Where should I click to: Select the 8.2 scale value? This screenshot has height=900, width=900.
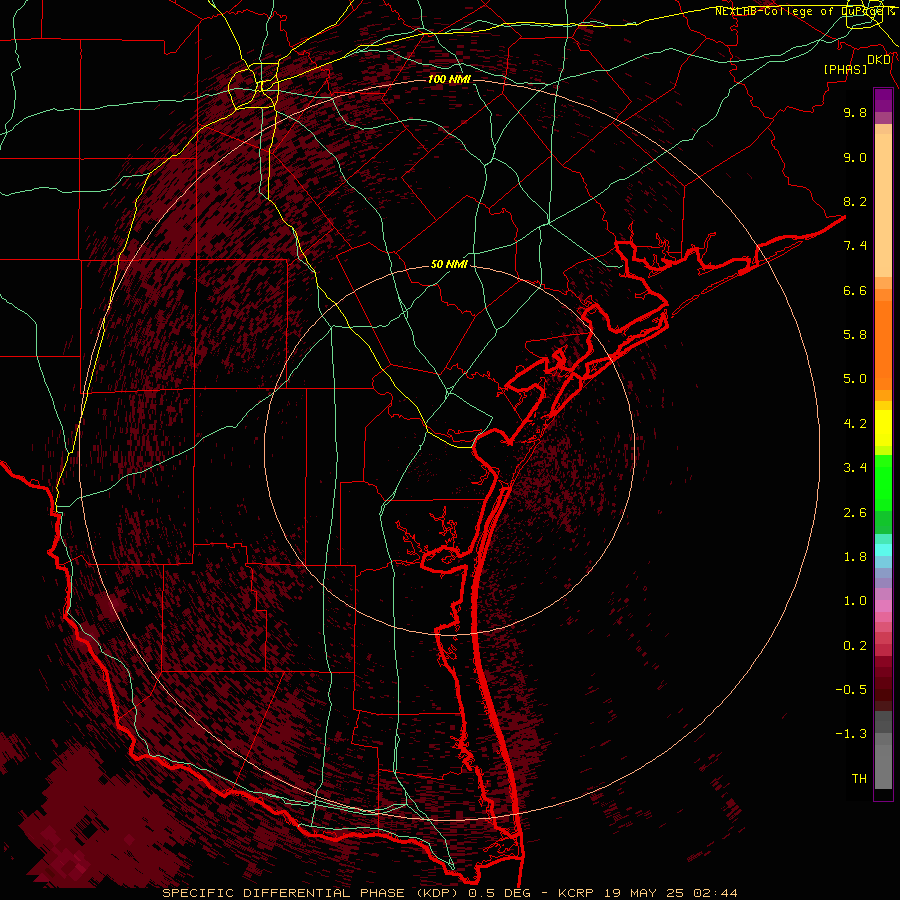click(855, 201)
